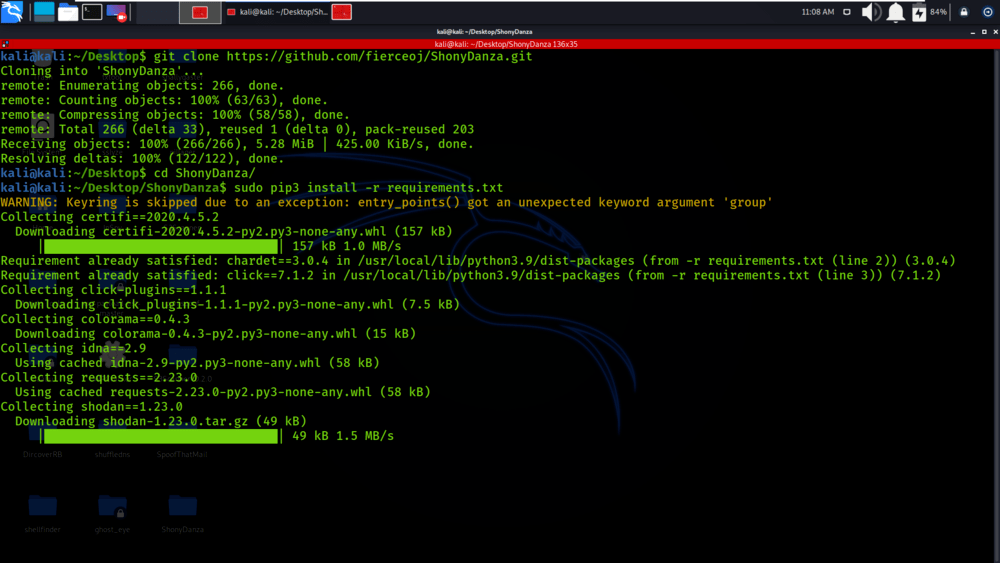Click the red terminal pane title bar
The width and height of the screenshot is (1000, 563).
click(500, 44)
